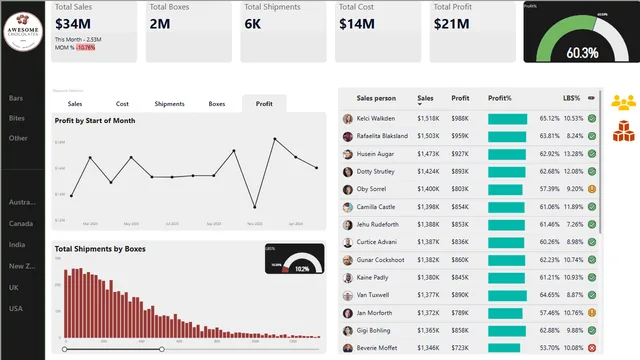Sort by Profit% column header
Viewport: 640px width, 360px height.
[500, 98]
